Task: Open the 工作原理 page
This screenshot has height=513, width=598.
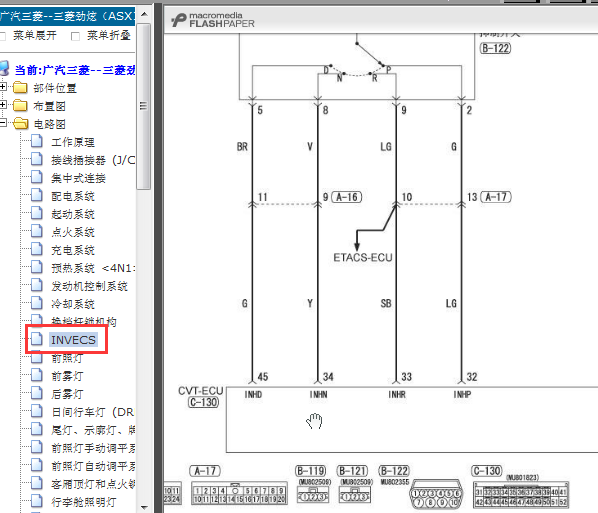Action: tap(73, 142)
